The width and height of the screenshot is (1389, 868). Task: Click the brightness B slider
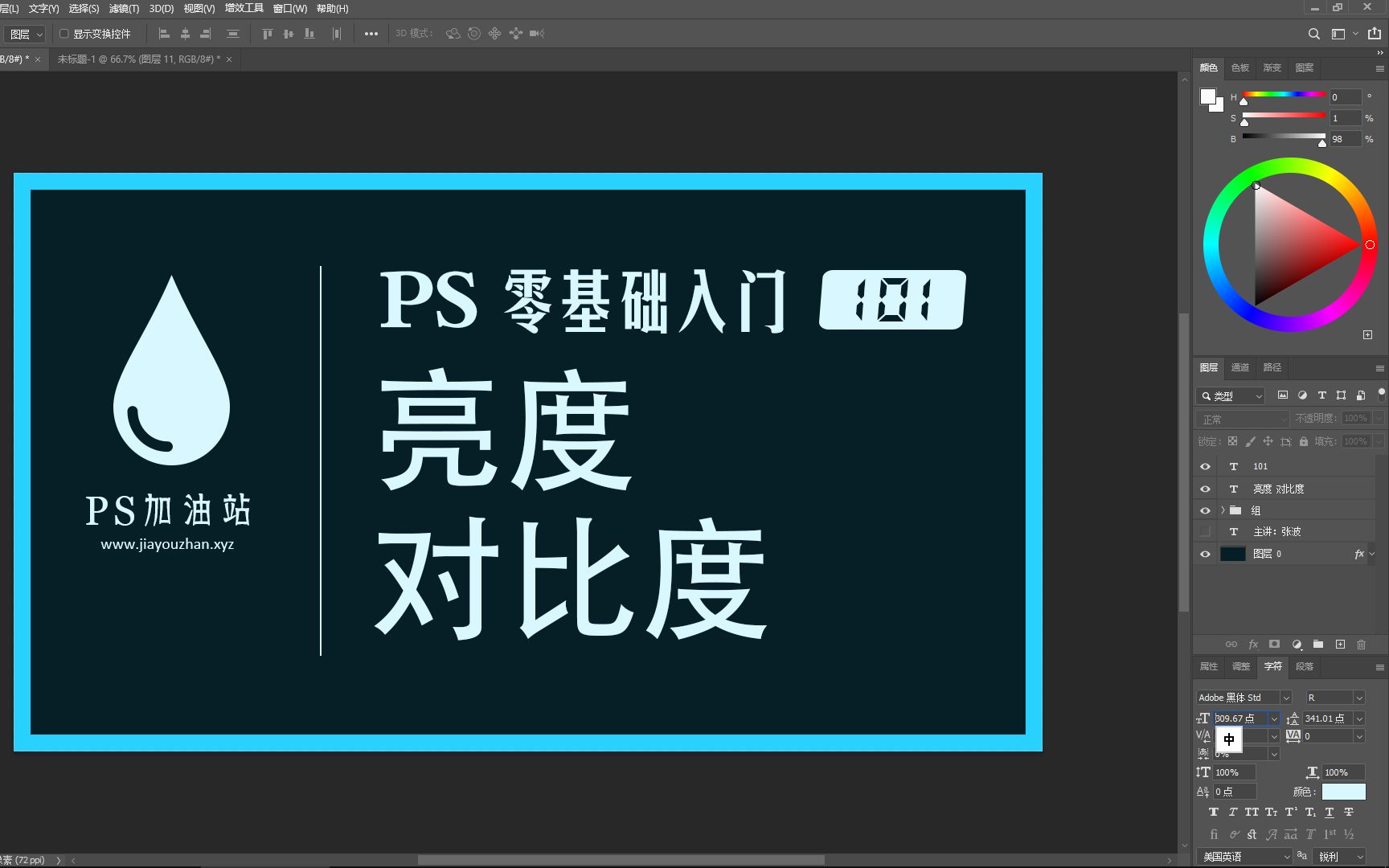click(1284, 137)
